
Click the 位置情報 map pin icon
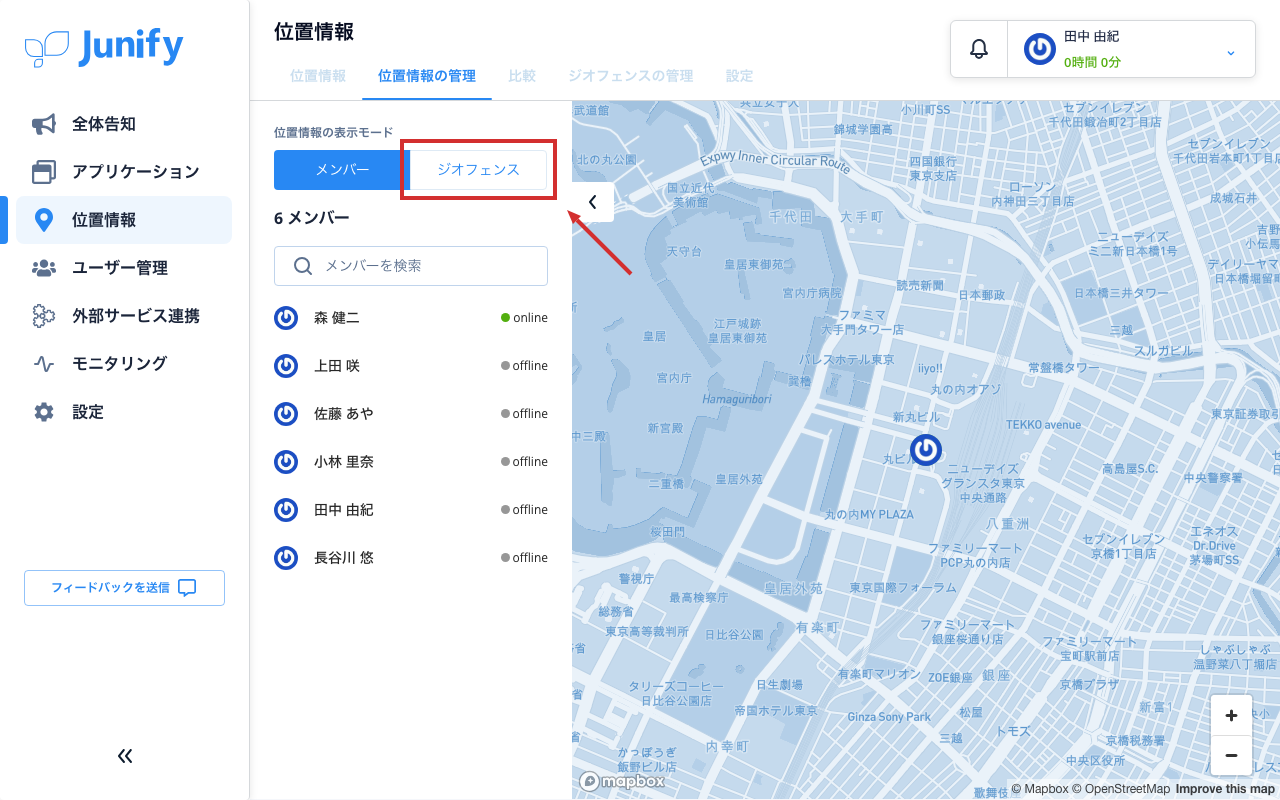43,220
